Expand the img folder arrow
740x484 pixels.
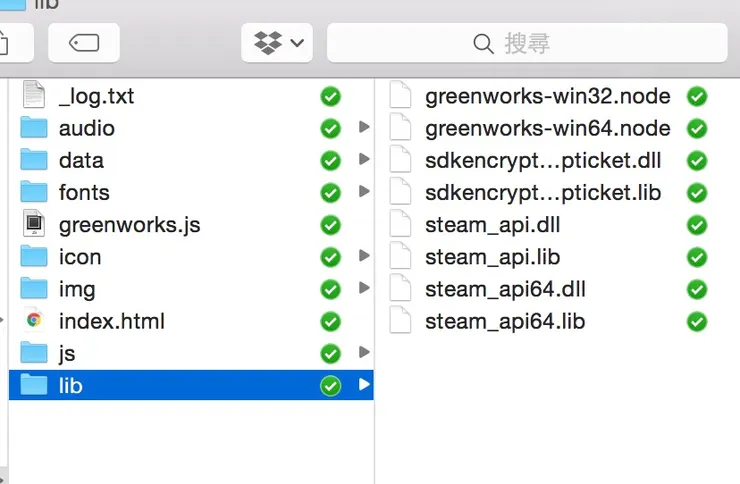pyautogui.click(x=364, y=288)
